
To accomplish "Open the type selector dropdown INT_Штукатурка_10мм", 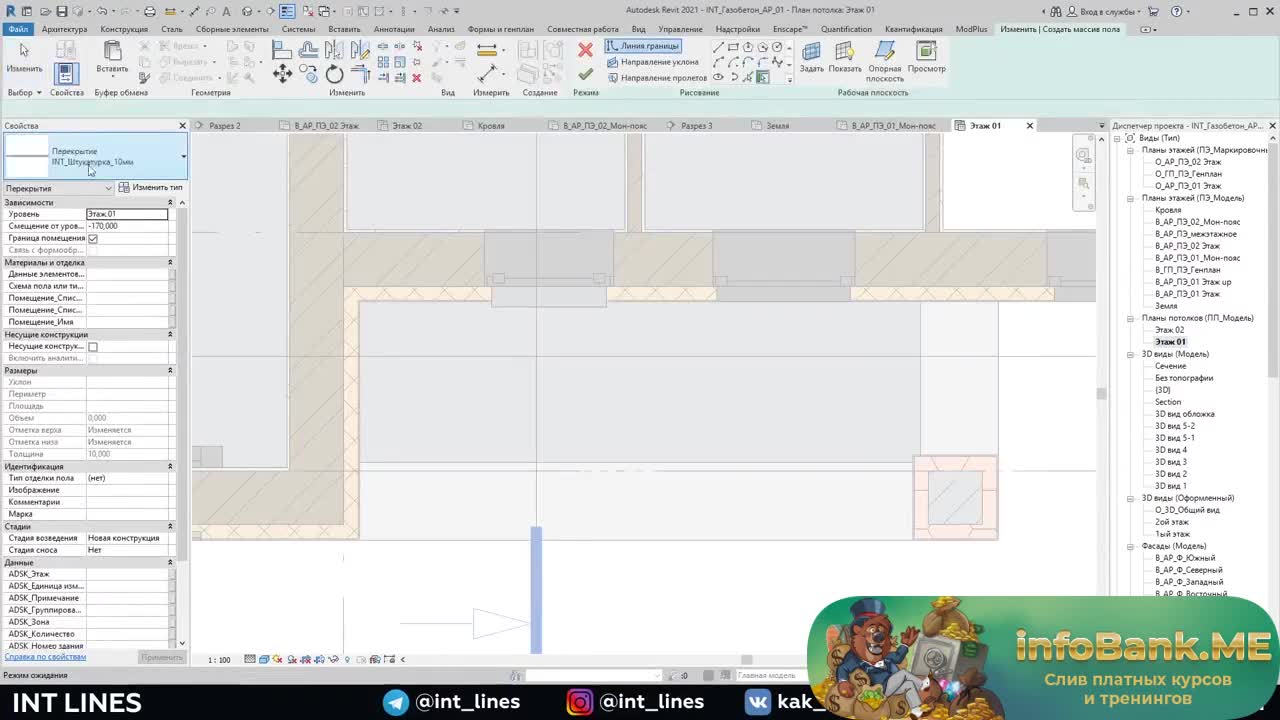I will point(183,157).
